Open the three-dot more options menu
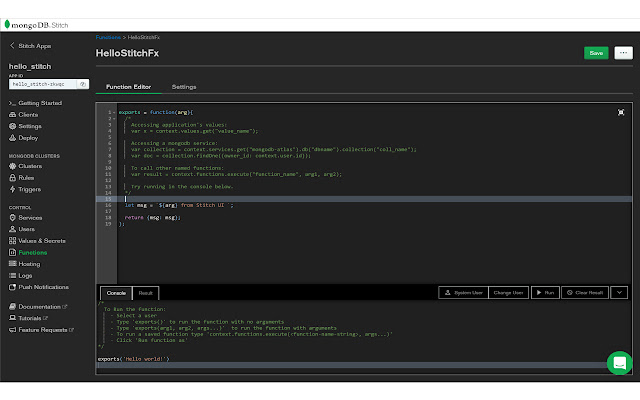Image resolution: width=640 pixels, height=400 pixels. pyautogui.click(x=623, y=53)
